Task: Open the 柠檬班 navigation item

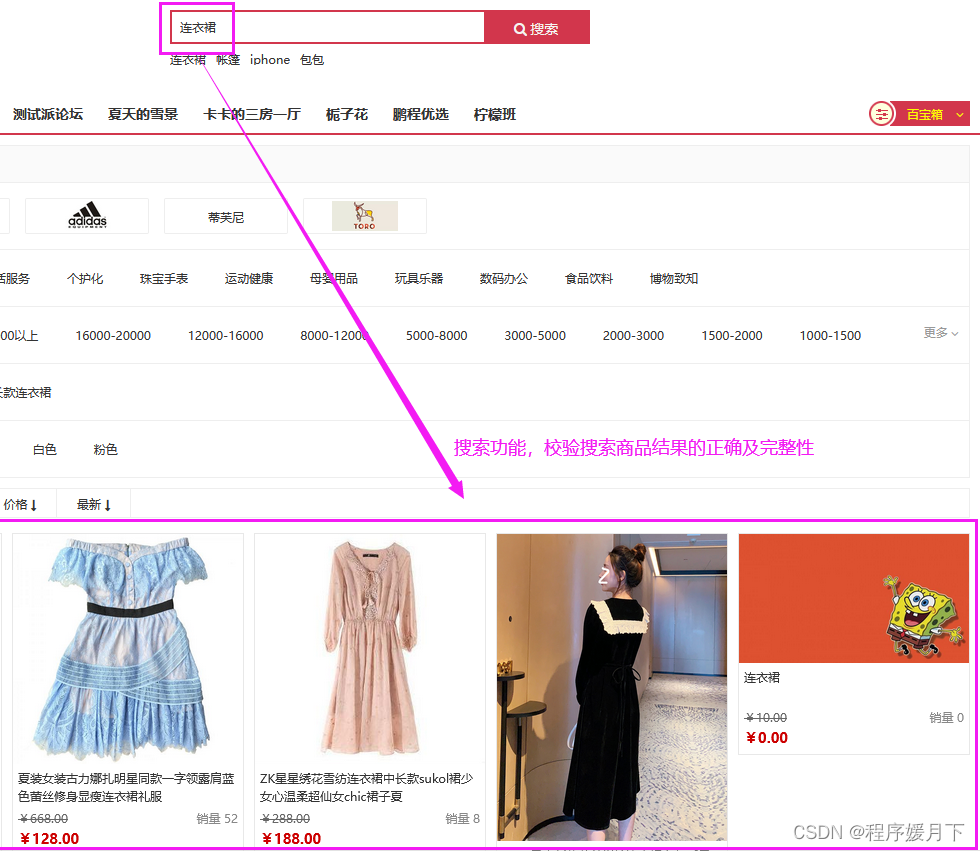Action: [495, 114]
